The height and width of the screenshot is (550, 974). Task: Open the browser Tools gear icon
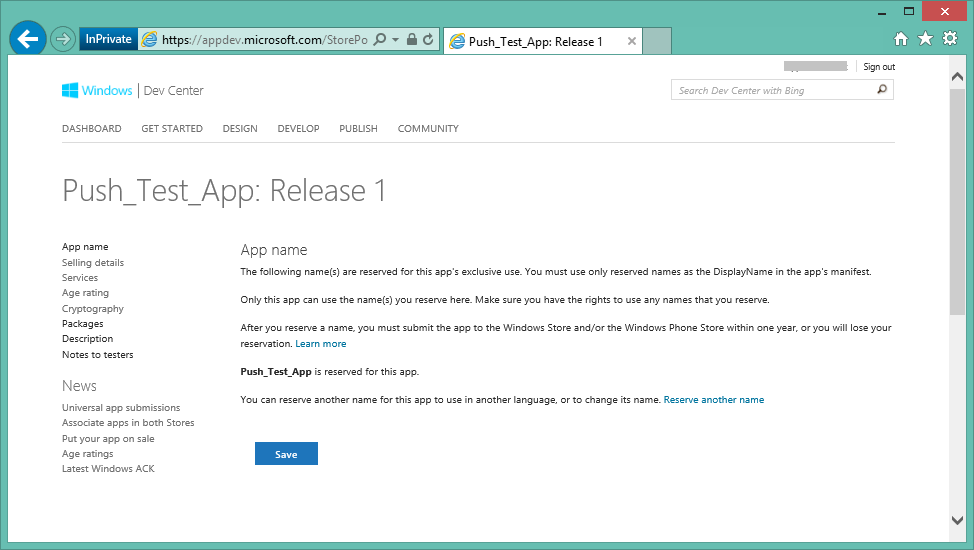point(950,39)
